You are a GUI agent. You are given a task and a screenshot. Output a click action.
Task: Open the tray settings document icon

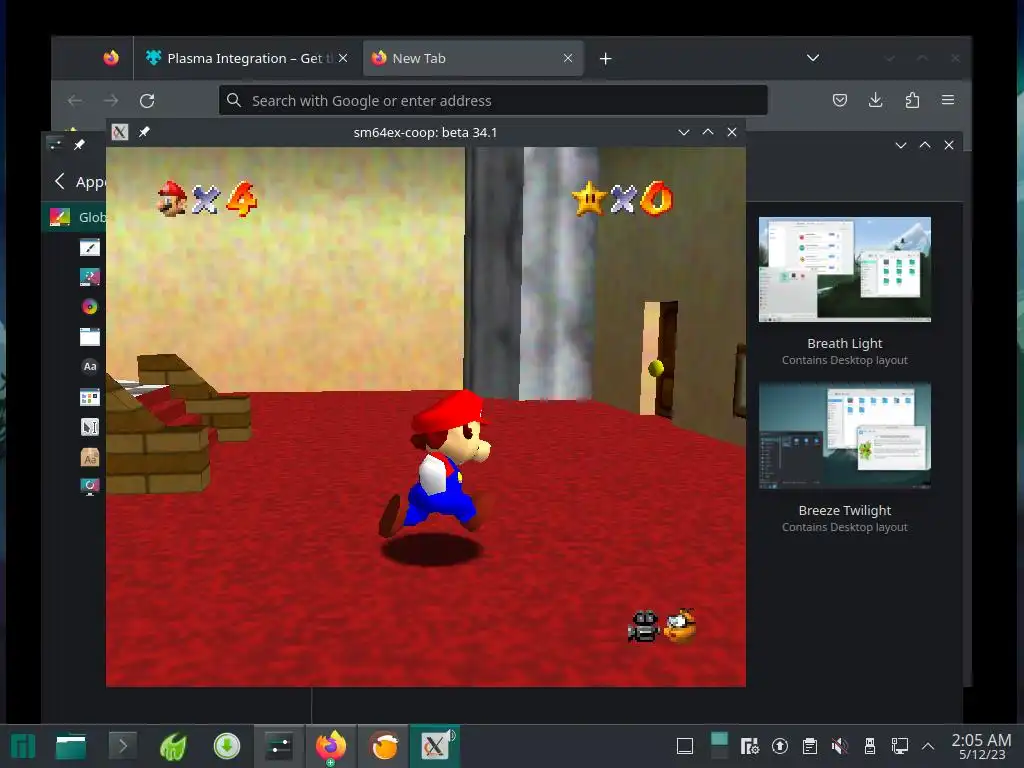tap(749, 746)
